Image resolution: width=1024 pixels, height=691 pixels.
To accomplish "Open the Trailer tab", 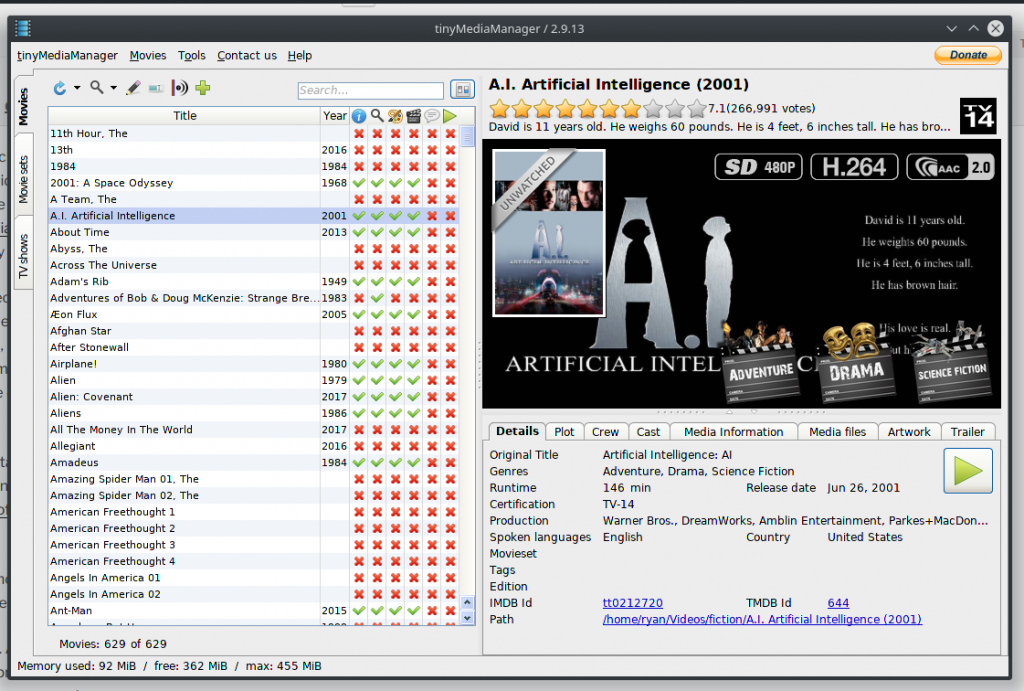I will pos(967,432).
